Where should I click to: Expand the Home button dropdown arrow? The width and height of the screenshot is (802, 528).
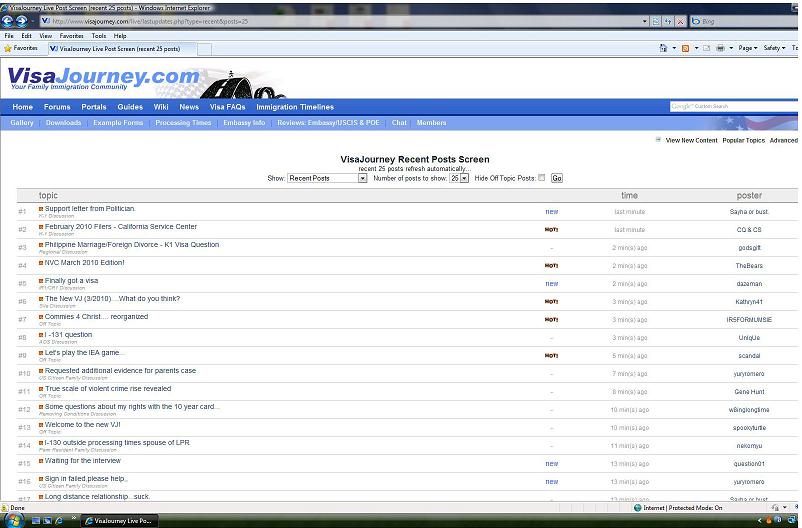(674, 48)
